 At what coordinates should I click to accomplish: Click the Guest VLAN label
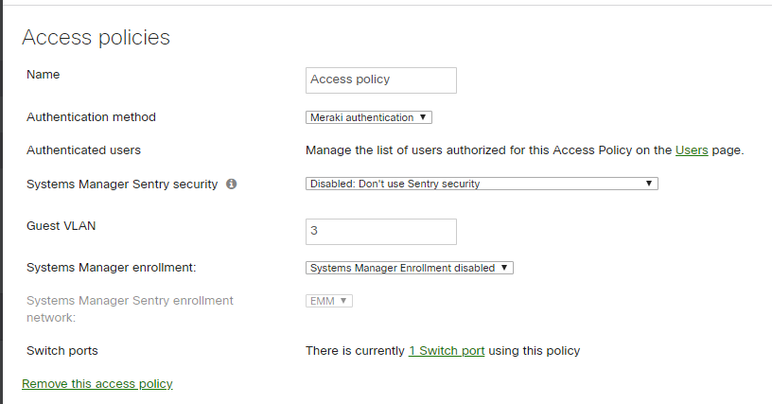coord(61,226)
